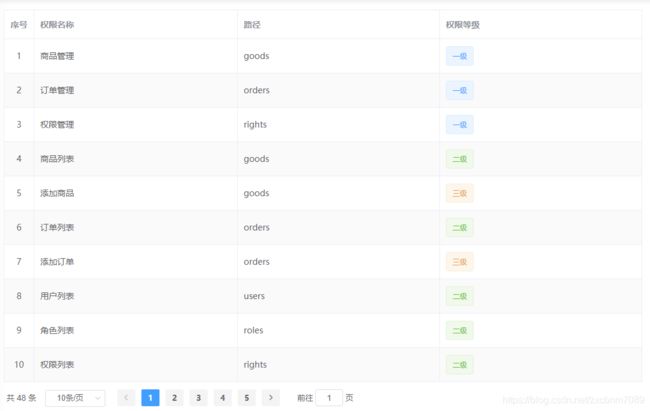Click the orders path in 添加订单 row
The image size is (650, 411).
pos(257,262)
